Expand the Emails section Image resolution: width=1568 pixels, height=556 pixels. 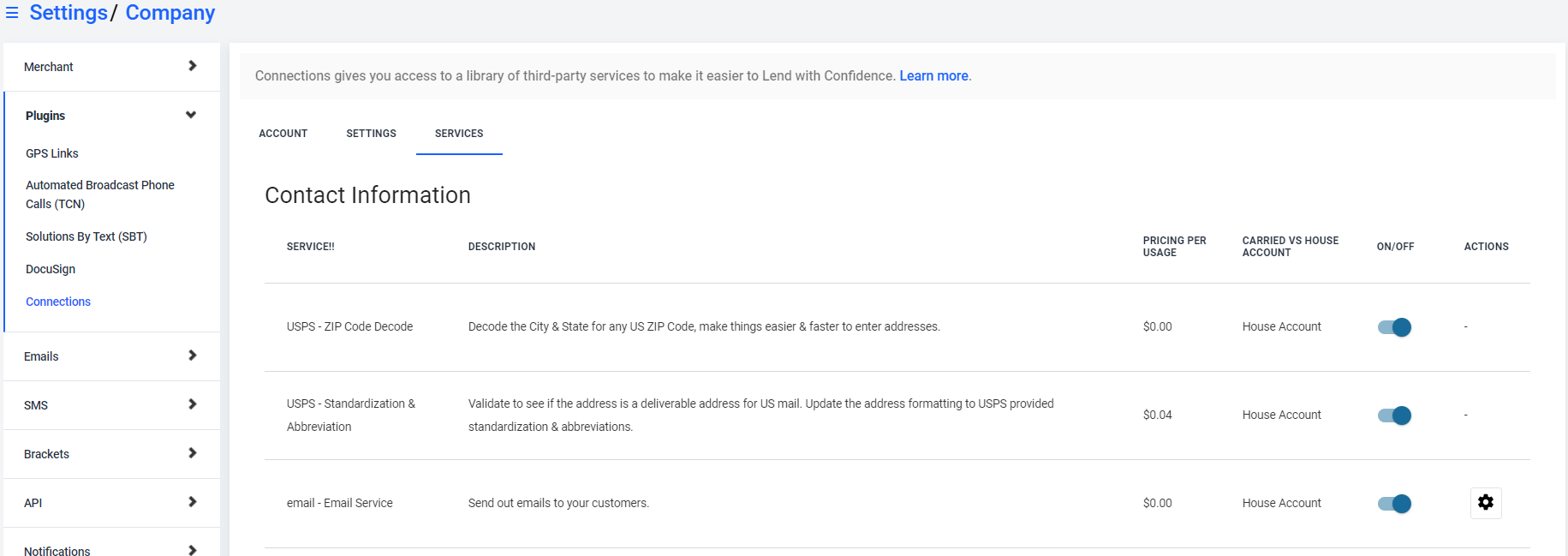pos(111,356)
